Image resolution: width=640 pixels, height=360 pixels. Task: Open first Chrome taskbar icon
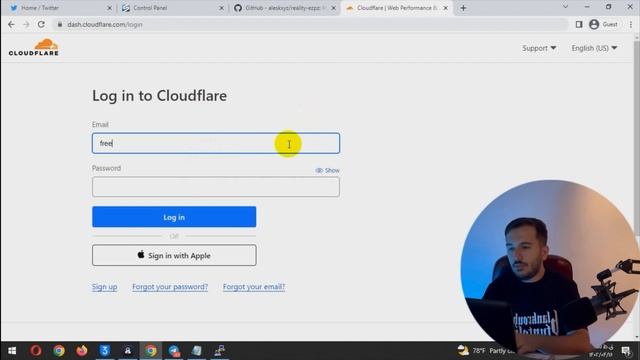[x=59, y=351]
